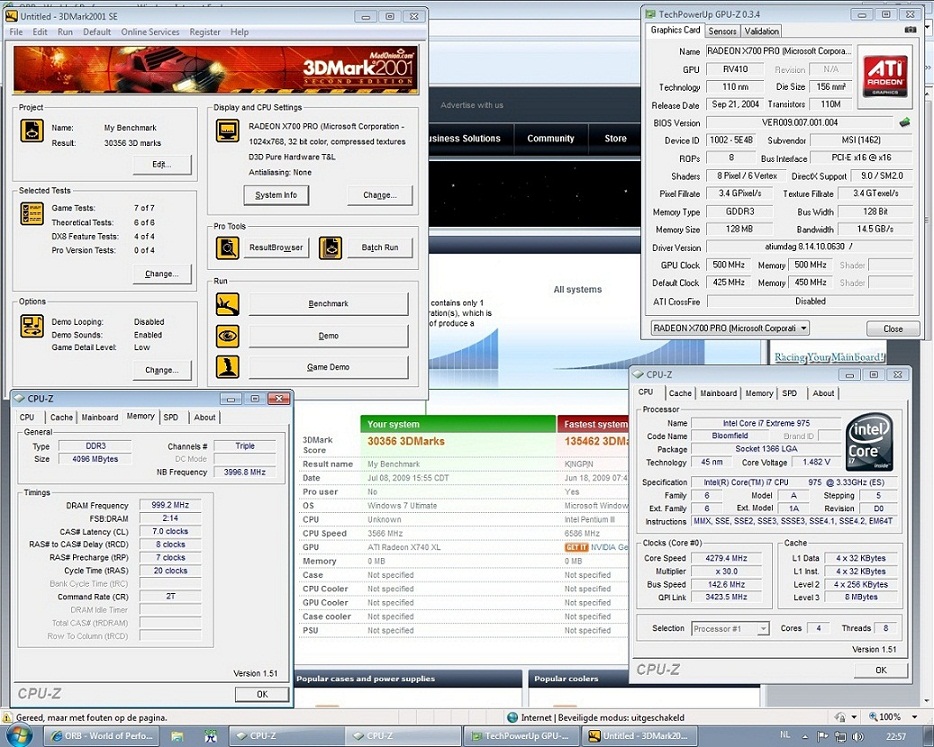Click the Demo eye icon
Screen dimensions: 934x747
click(228, 336)
